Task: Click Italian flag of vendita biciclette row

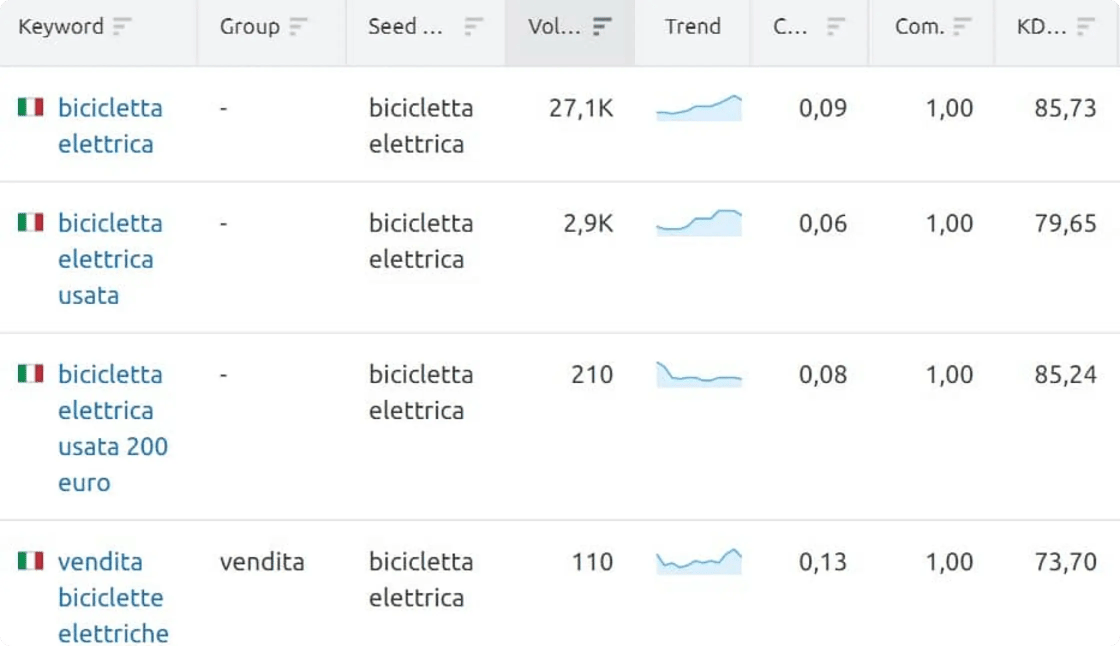Action: coord(31,560)
